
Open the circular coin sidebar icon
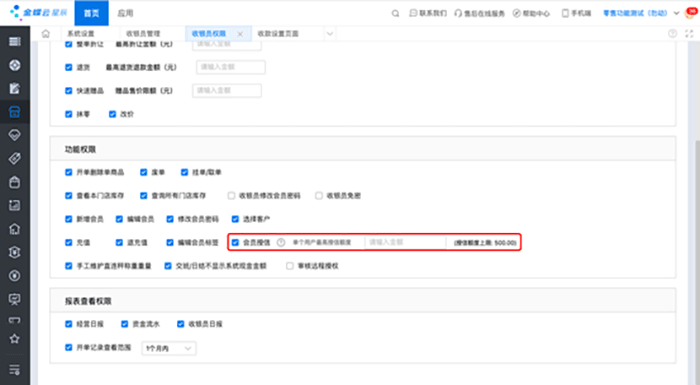(x=14, y=276)
